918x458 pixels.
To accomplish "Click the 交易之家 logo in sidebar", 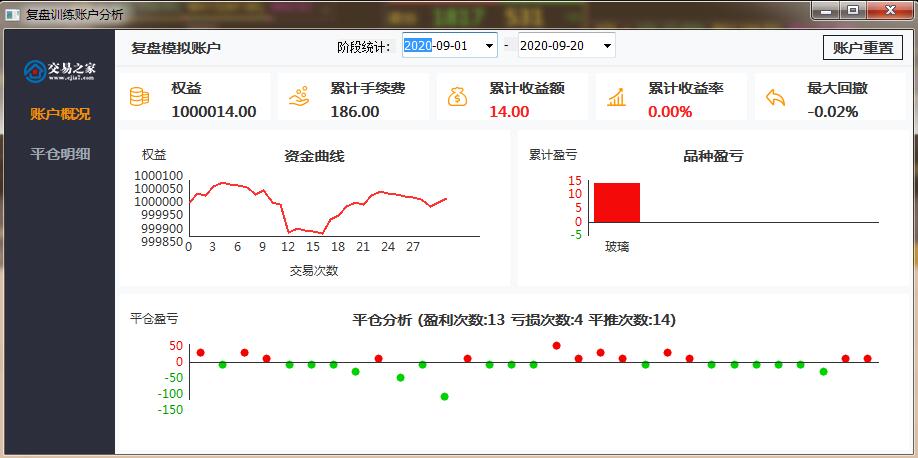I will coord(60,70).
